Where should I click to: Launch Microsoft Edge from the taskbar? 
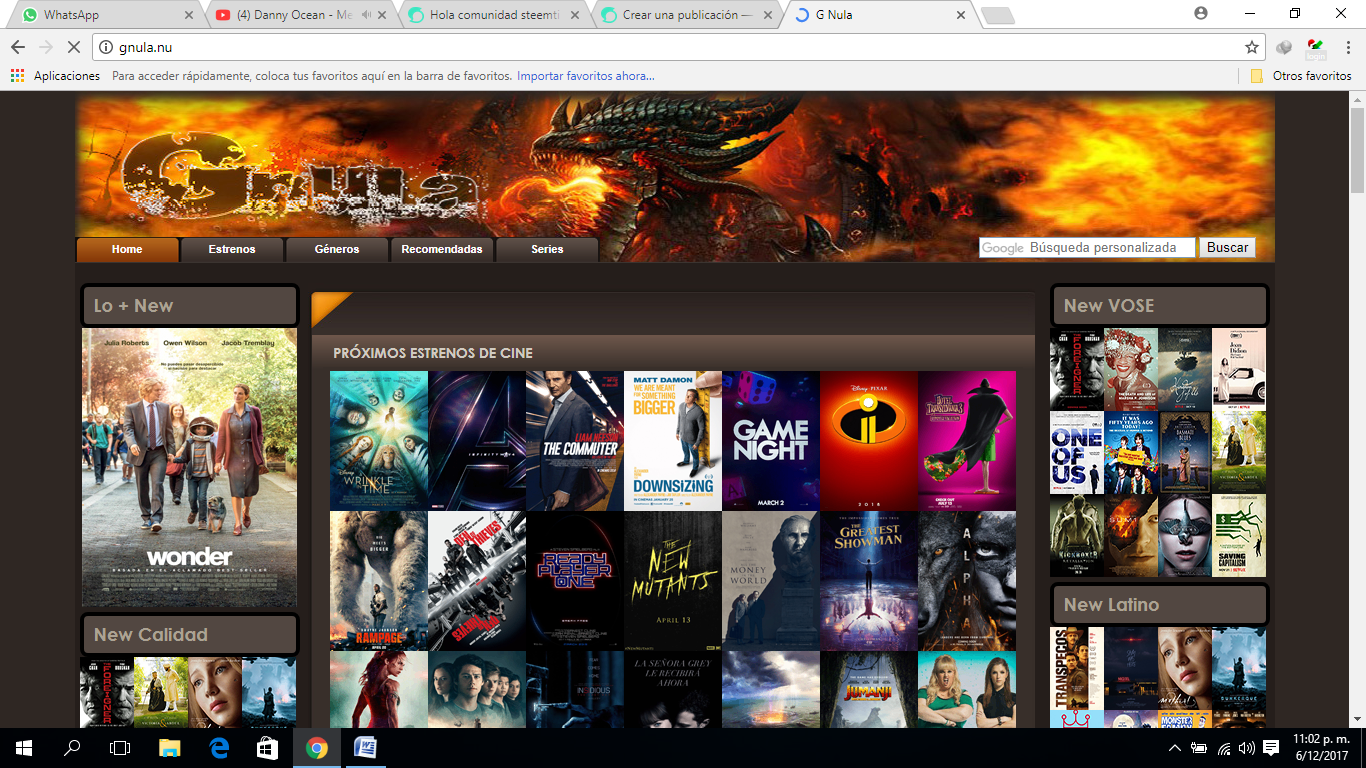click(x=219, y=748)
